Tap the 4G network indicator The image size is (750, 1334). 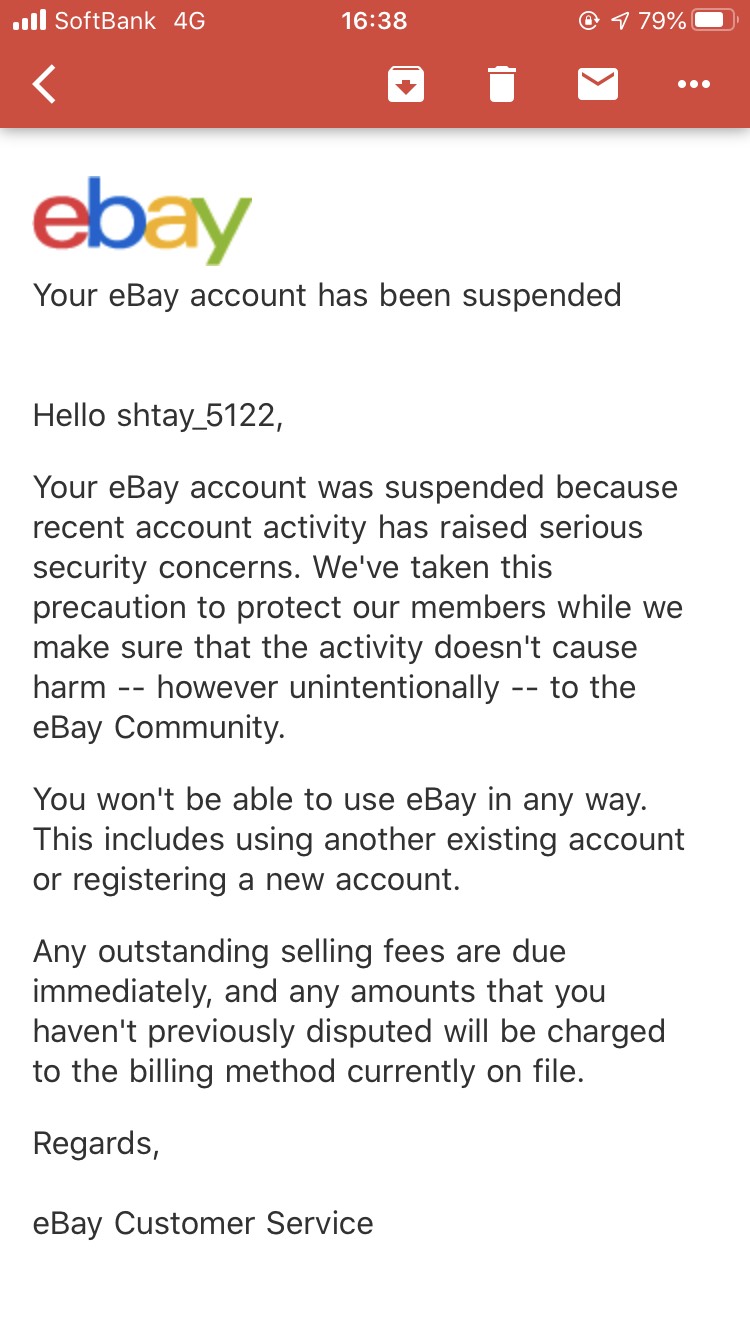[189, 20]
